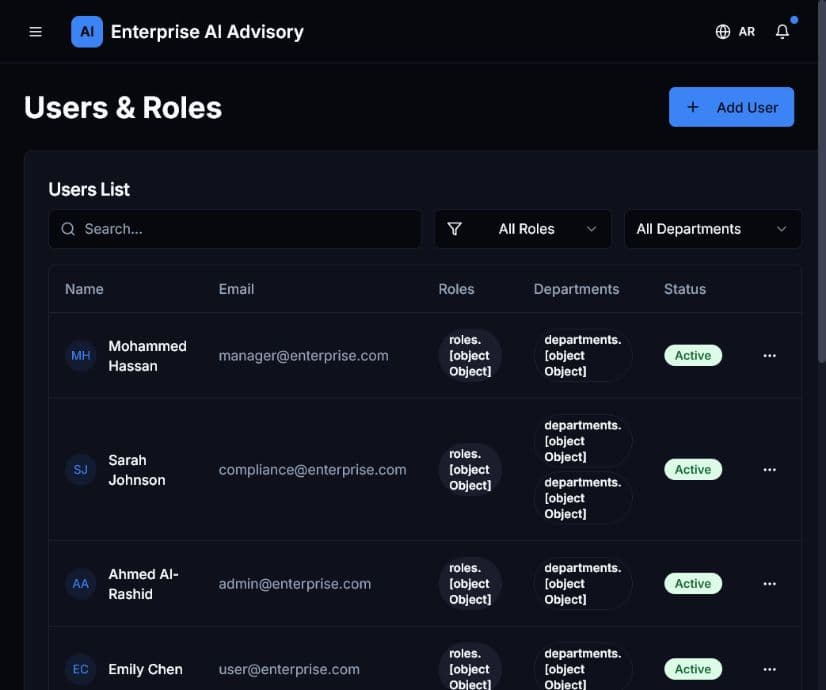The width and height of the screenshot is (826, 690).
Task: Click the Departments column header
Action: pos(576,289)
